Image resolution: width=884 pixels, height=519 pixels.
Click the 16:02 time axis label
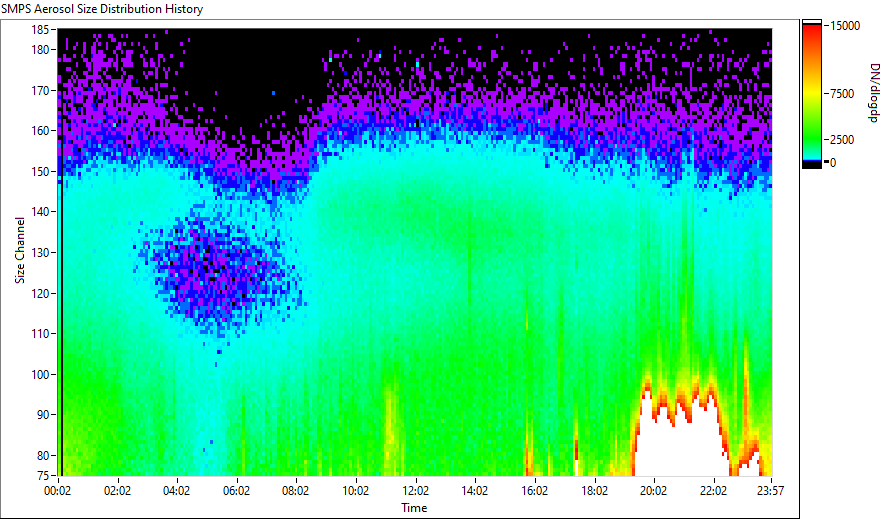pos(534,491)
